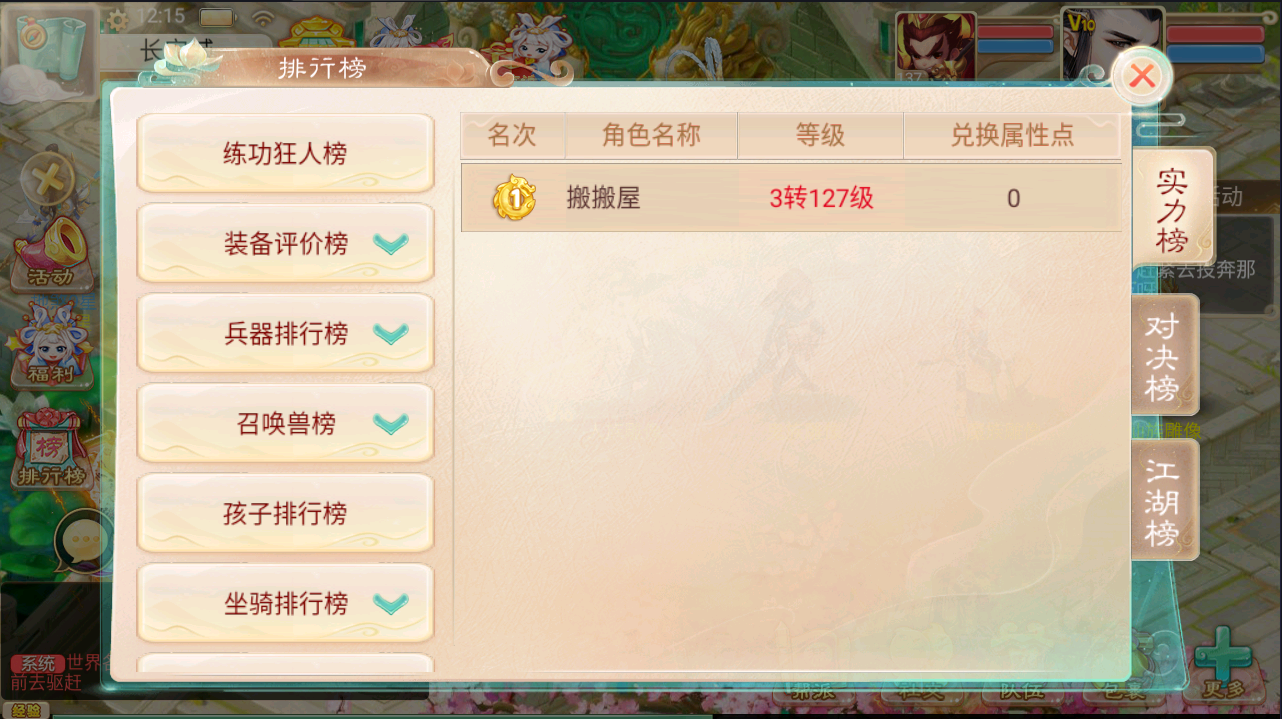The height and width of the screenshot is (719, 1282).
Task: Open the 练功狂人榜 ranking
Action: (x=285, y=153)
